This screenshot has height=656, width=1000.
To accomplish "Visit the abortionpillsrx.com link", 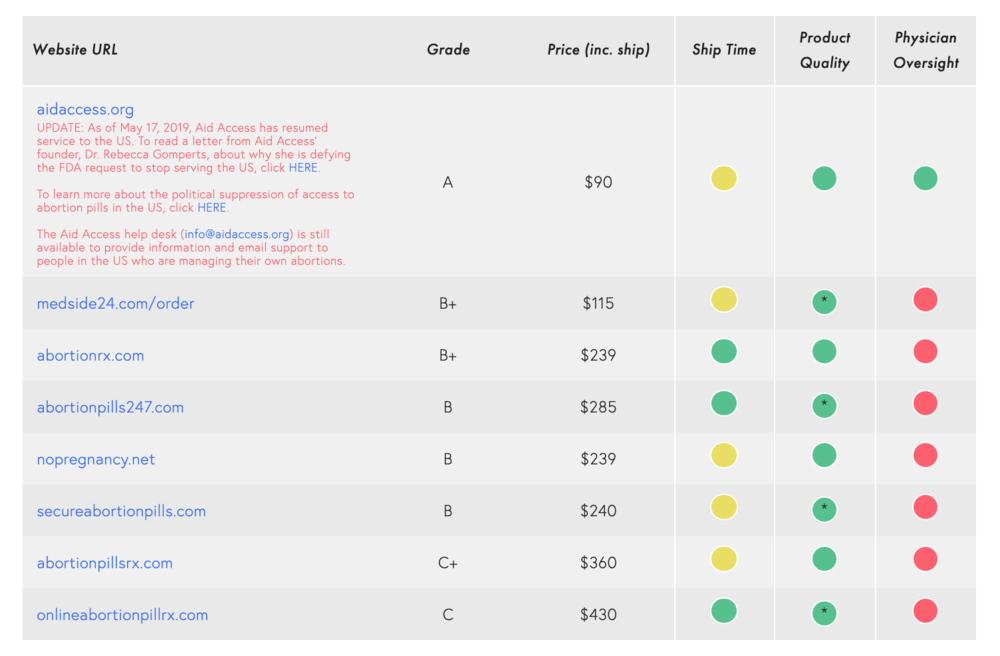I will (x=105, y=564).
